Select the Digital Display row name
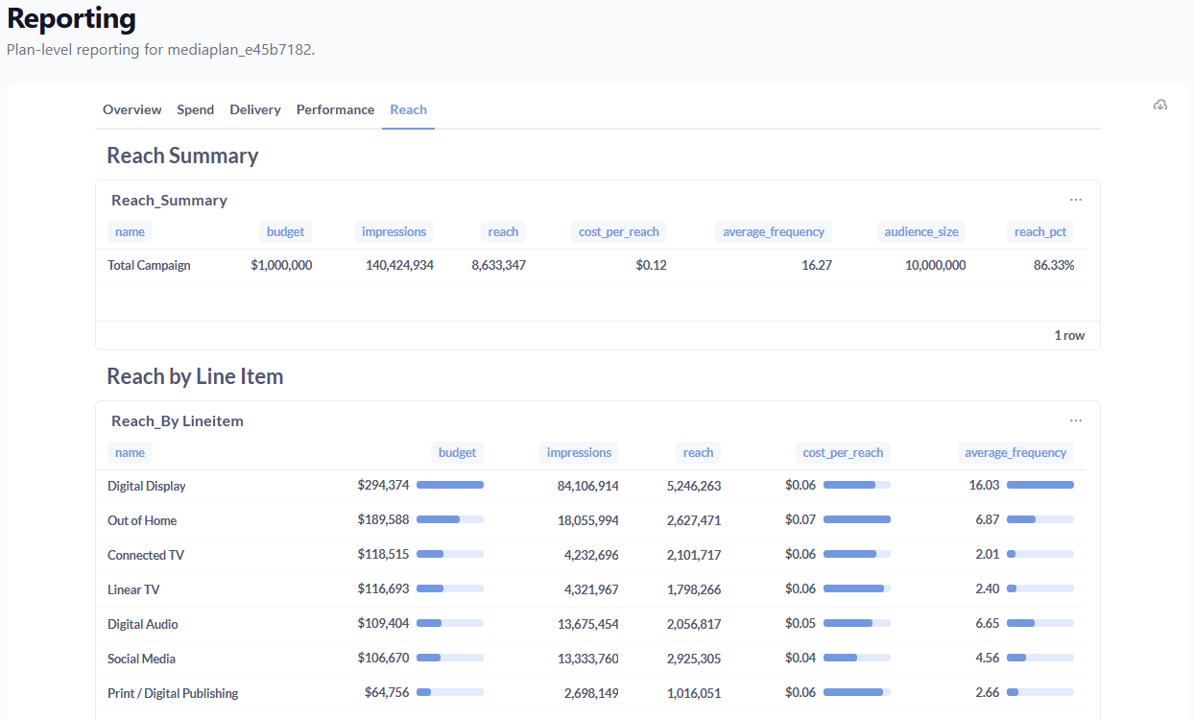1194x720 pixels. 146,486
